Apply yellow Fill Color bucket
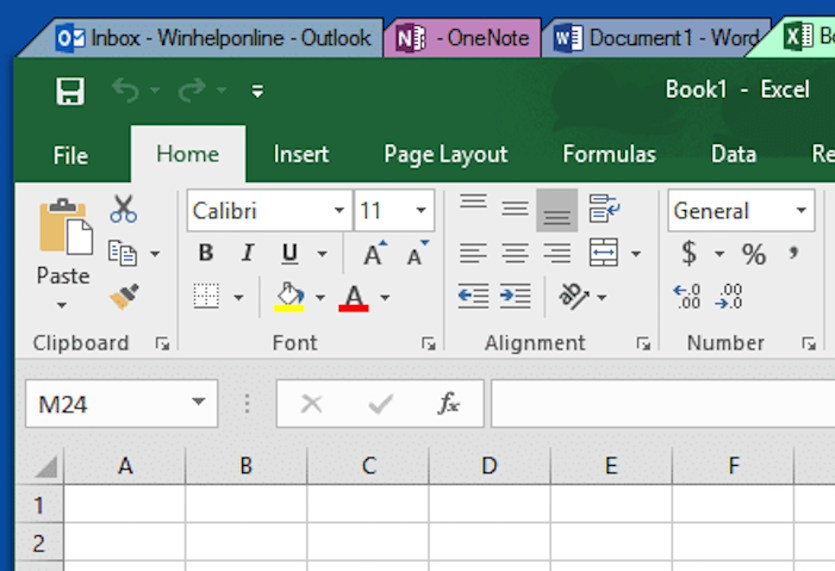 tap(289, 297)
